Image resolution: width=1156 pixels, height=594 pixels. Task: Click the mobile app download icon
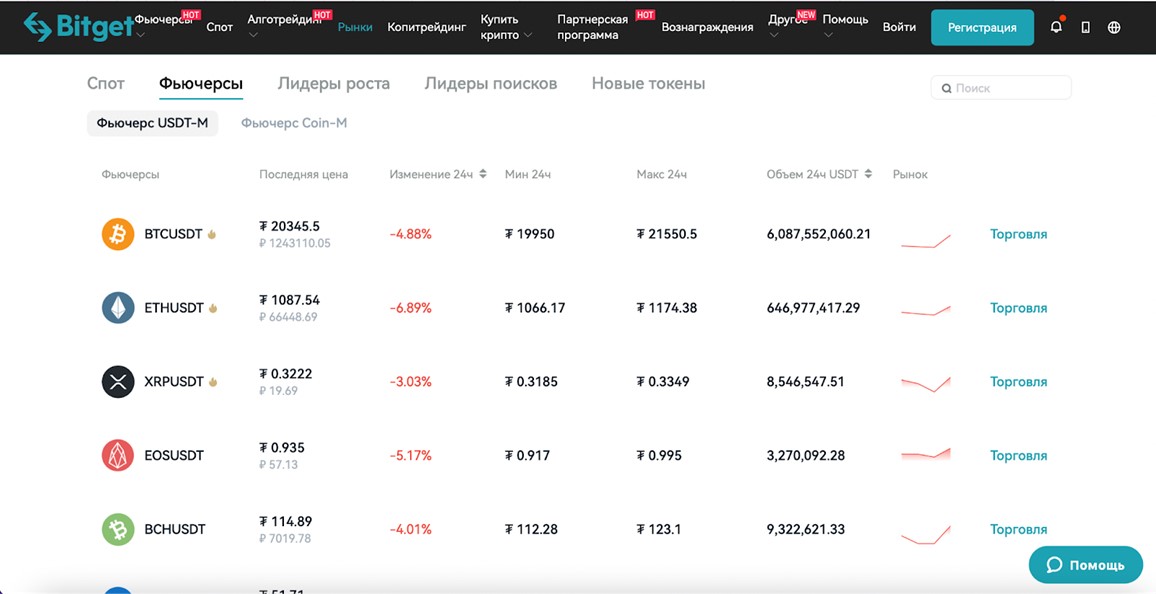click(1085, 27)
